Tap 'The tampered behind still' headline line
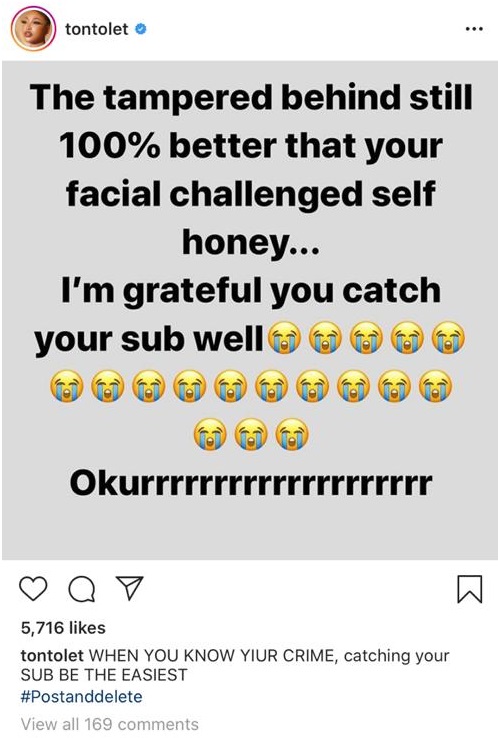 (251, 97)
